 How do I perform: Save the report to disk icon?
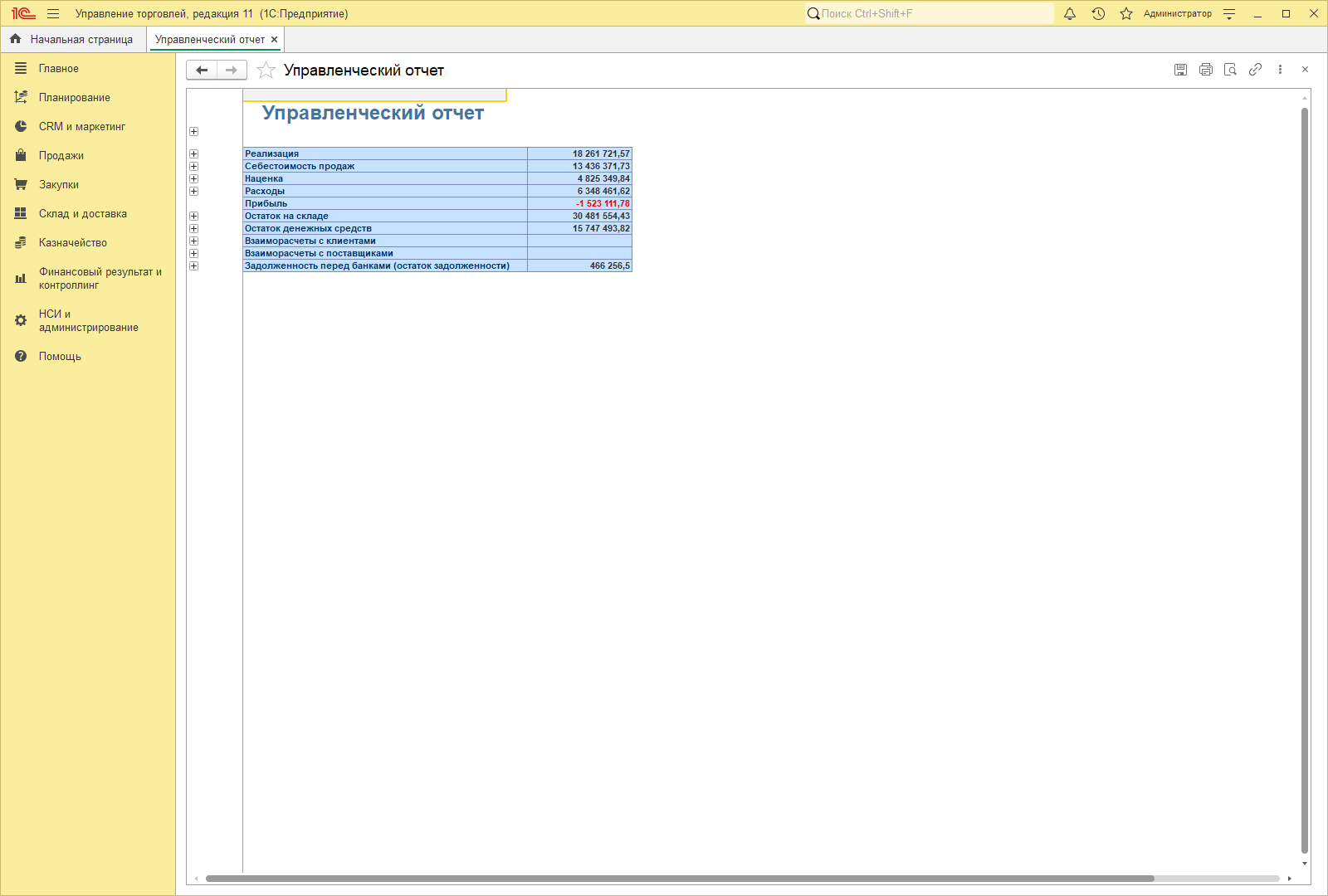(x=1180, y=70)
